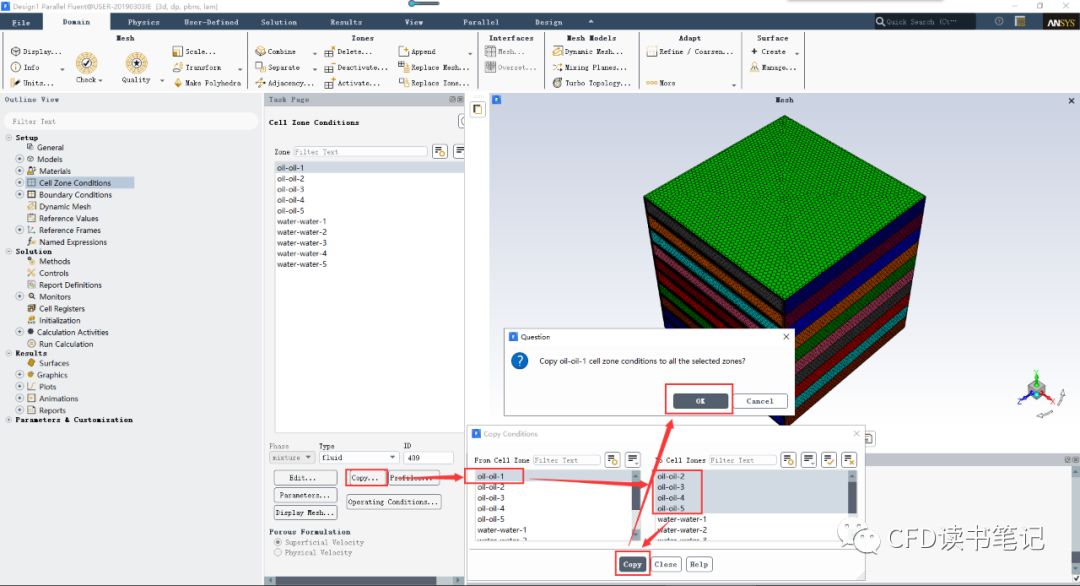Click the Outline View filter text field
Image resolution: width=1080 pixels, height=586 pixels.
tap(131, 121)
